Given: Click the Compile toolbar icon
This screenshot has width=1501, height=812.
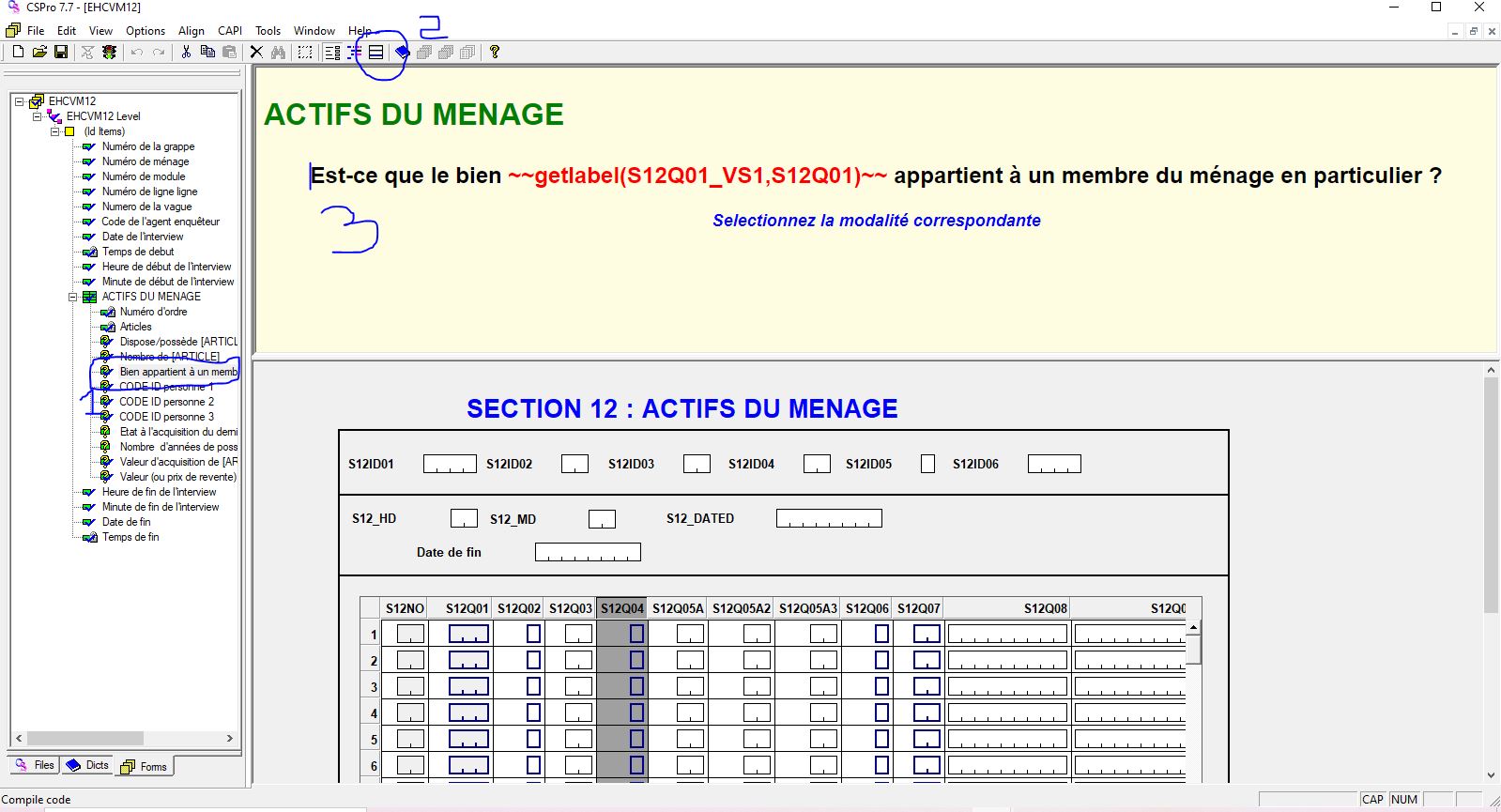Looking at the screenshot, I should click(87, 53).
